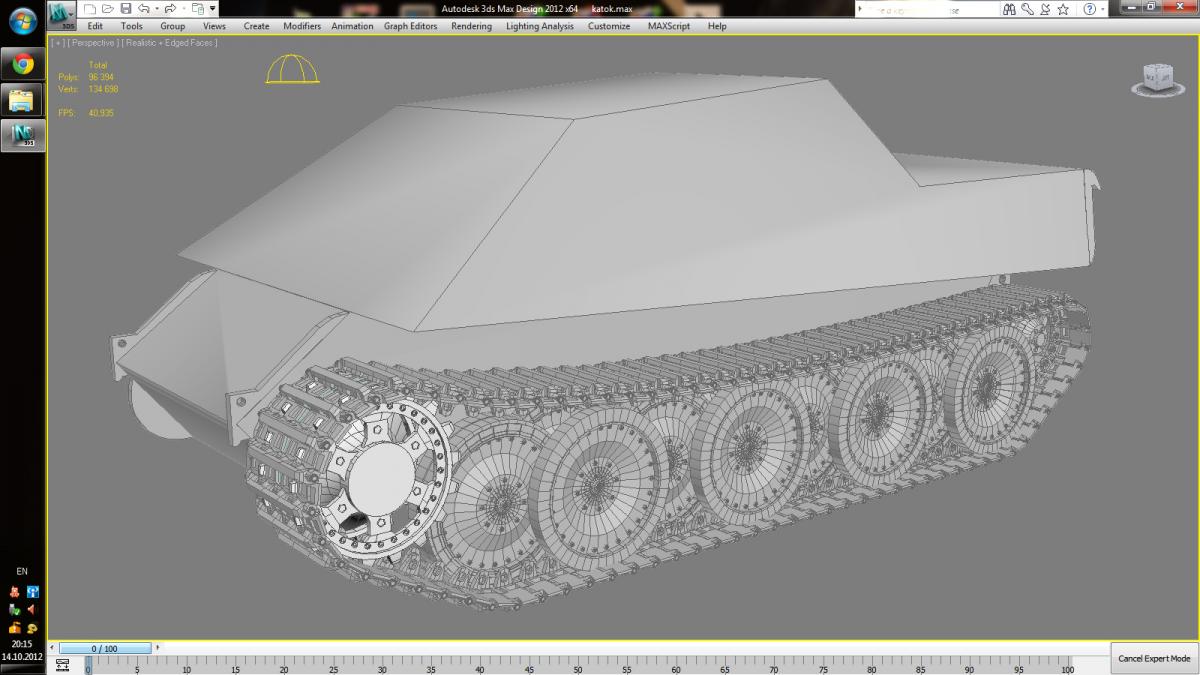Image resolution: width=1200 pixels, height=675 pixels.
Task: Click the 3ds Max taskbar icon
Action: click(22, 134)
